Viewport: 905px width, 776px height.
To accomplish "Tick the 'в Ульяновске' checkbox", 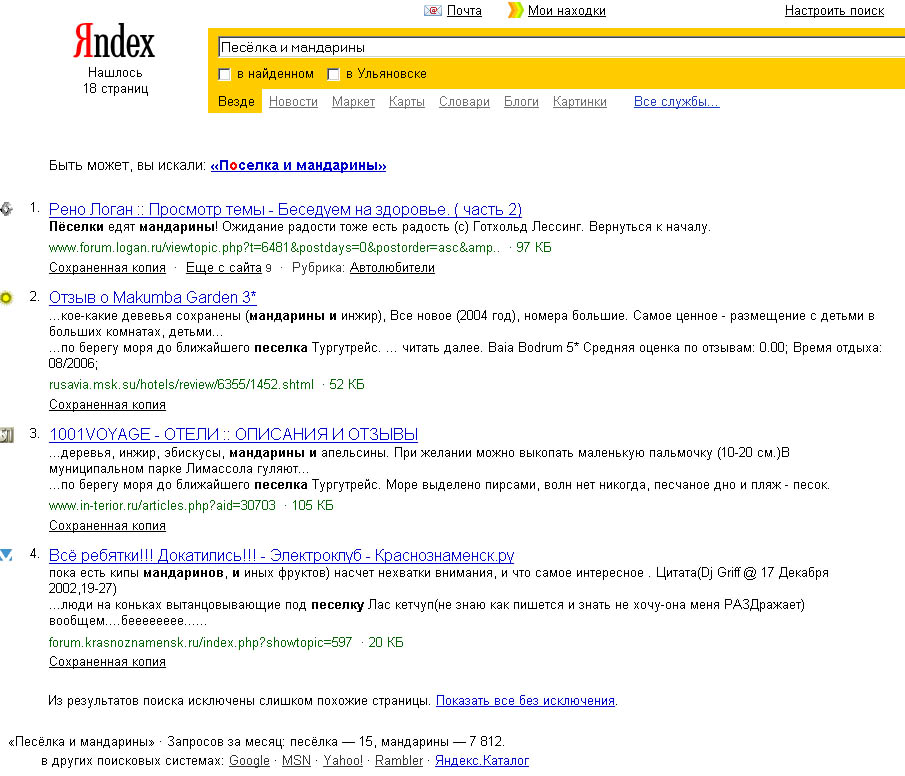I will [333, 74].
